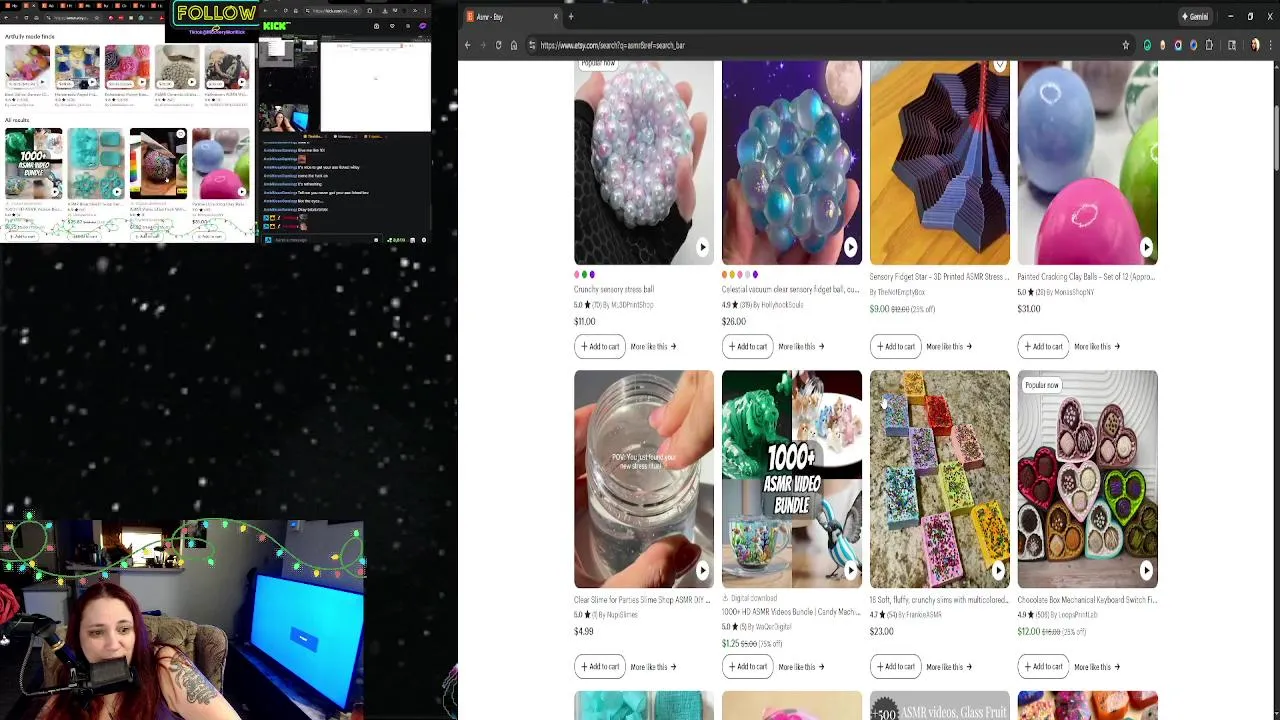Play video on Painted Cracking Clay Balls card
This screenshot has height=720, width=1280.
pyautogui.click(x=1146, y=247)
